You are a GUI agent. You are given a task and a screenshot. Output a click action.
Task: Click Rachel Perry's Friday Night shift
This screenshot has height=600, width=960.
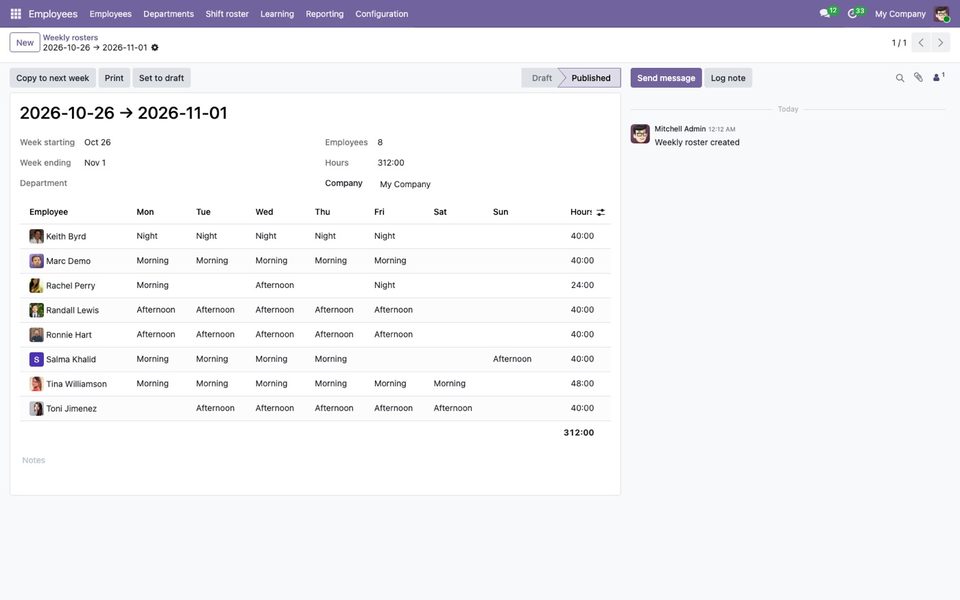click(x=384, y=285)
